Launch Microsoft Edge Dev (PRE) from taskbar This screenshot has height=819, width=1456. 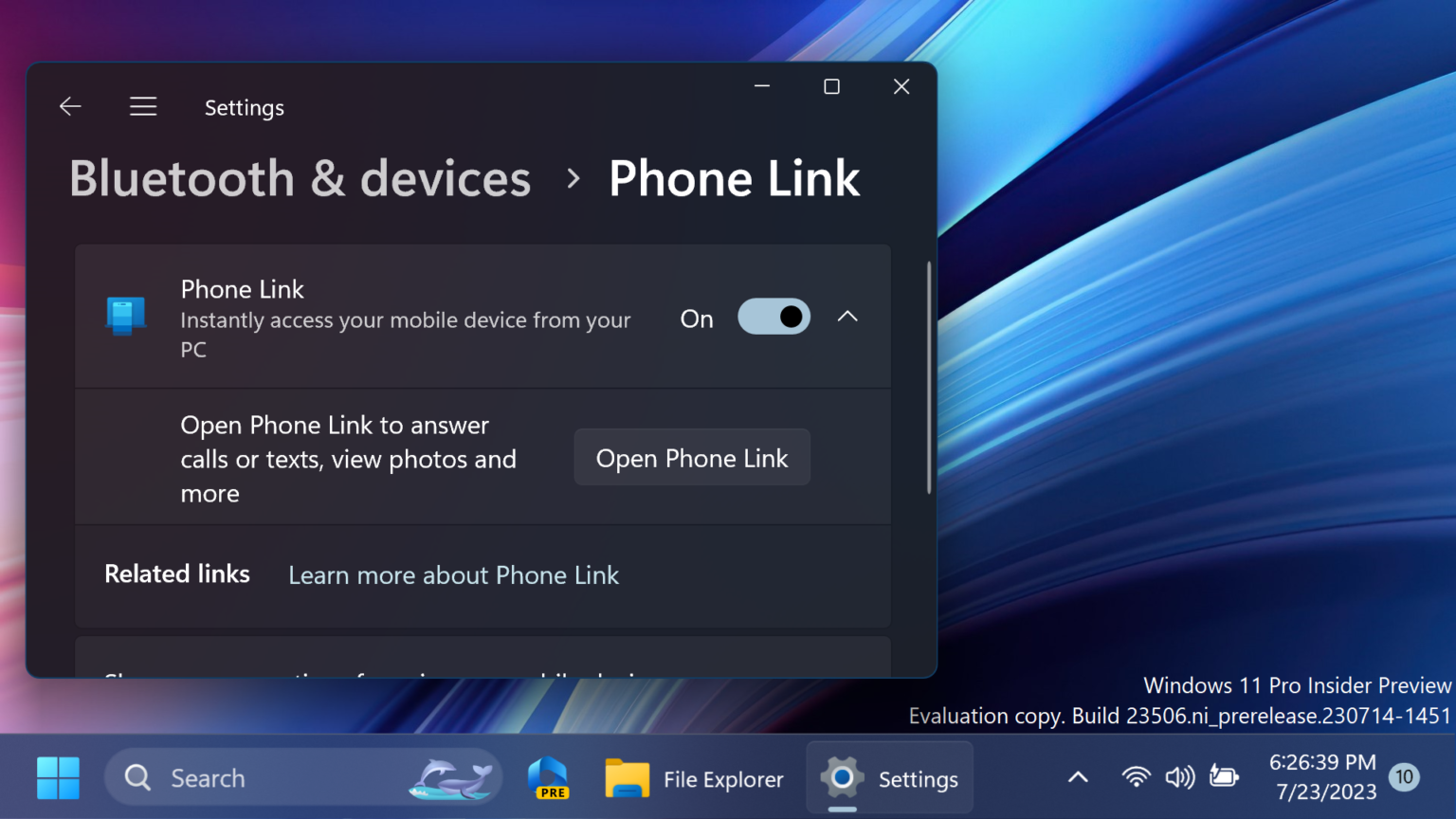coord(549,777)
